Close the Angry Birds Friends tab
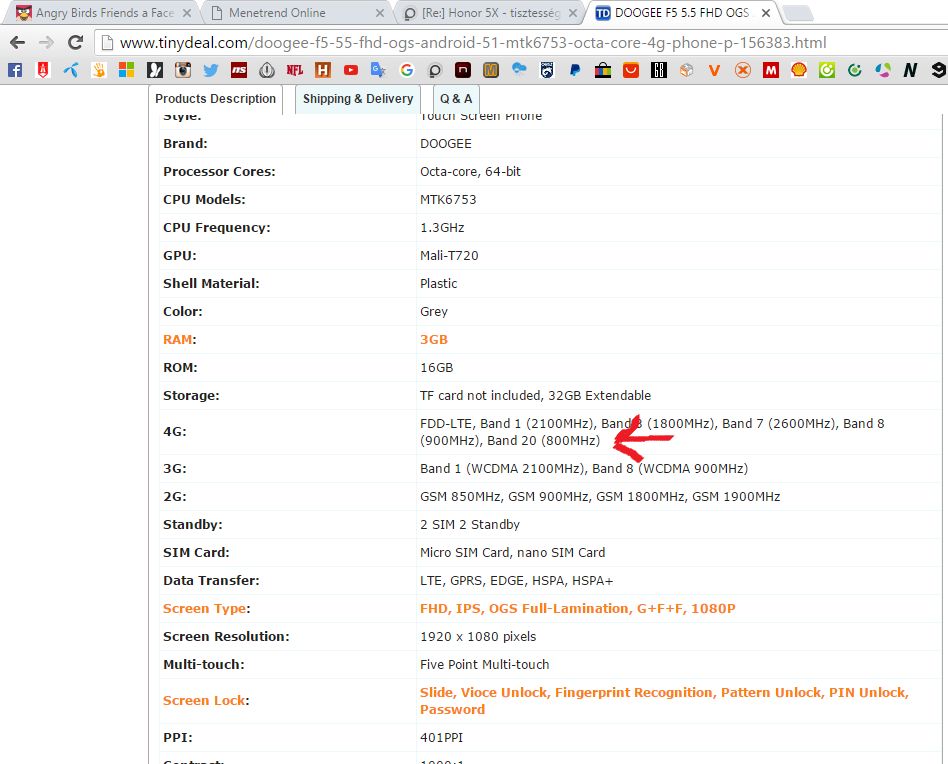948x764 pixels. tap(187, 13)
